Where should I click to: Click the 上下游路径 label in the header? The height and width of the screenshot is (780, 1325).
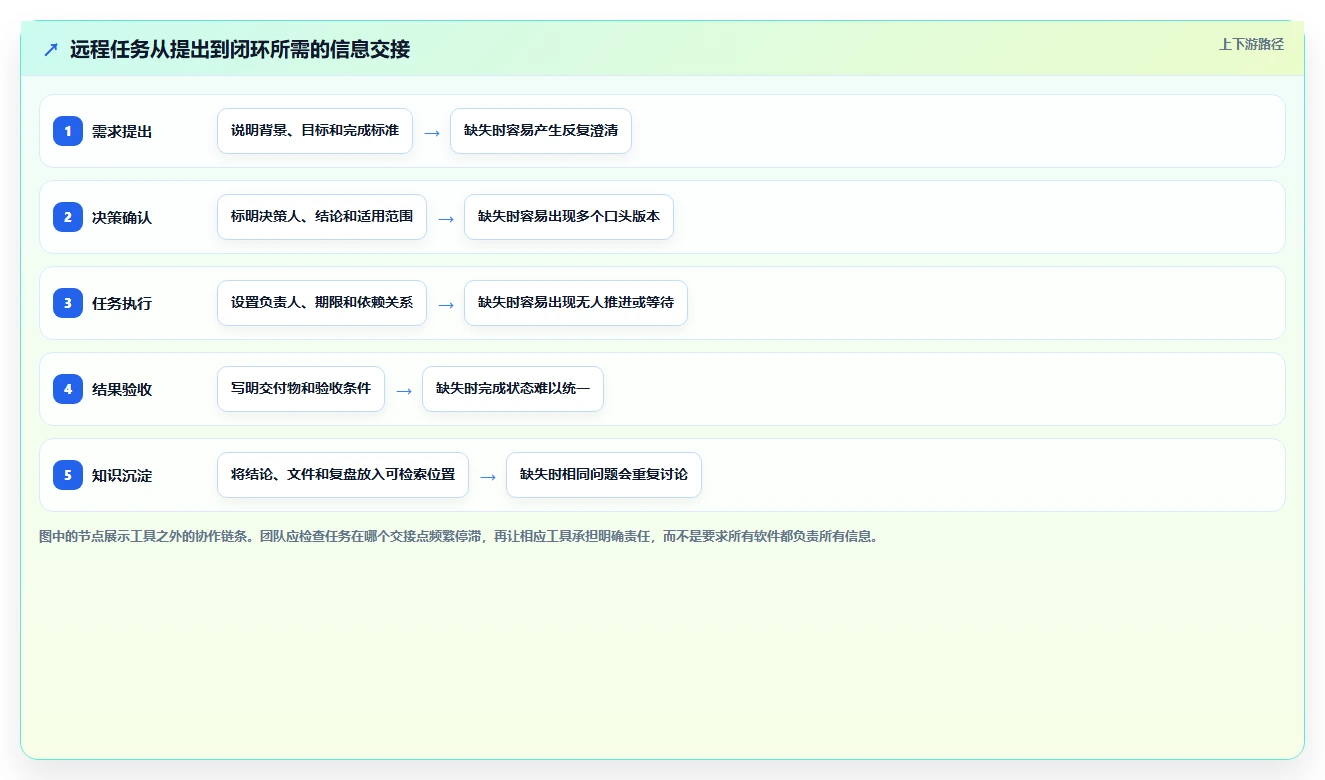tap(1251, 44)
